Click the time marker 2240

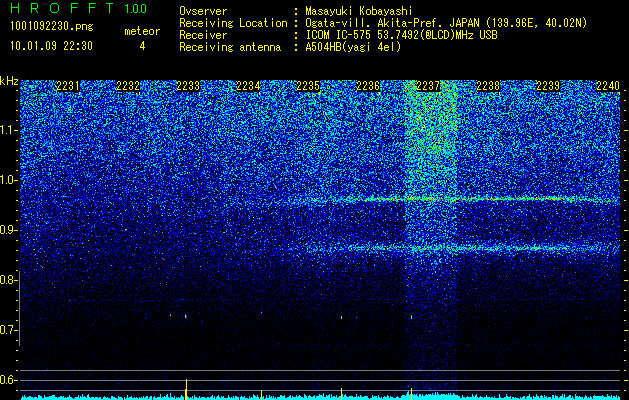(608, 86)
